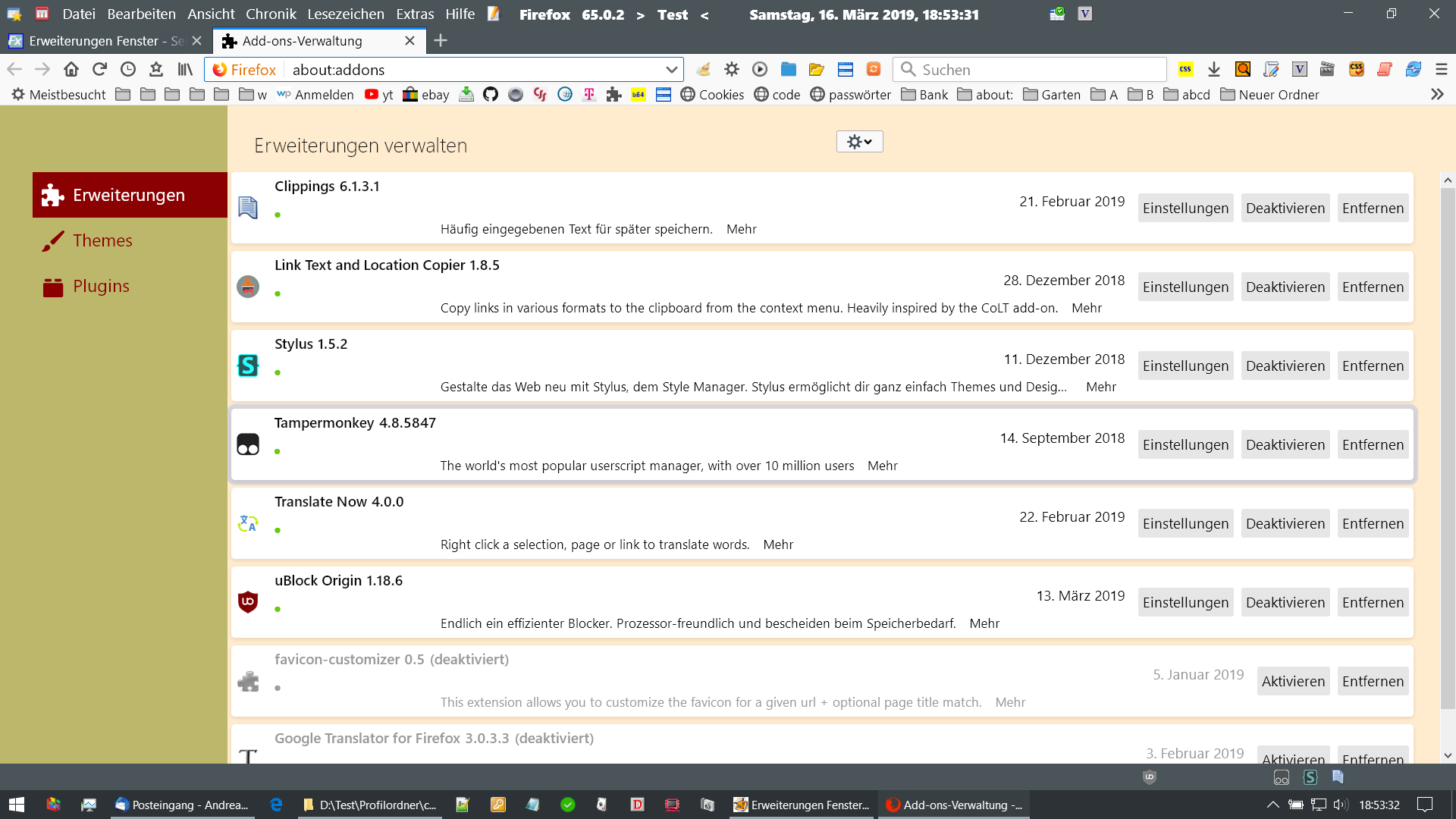1456x819 pixels.
Task: Click the Downloads arrow icon
Action: [1214, 70]
